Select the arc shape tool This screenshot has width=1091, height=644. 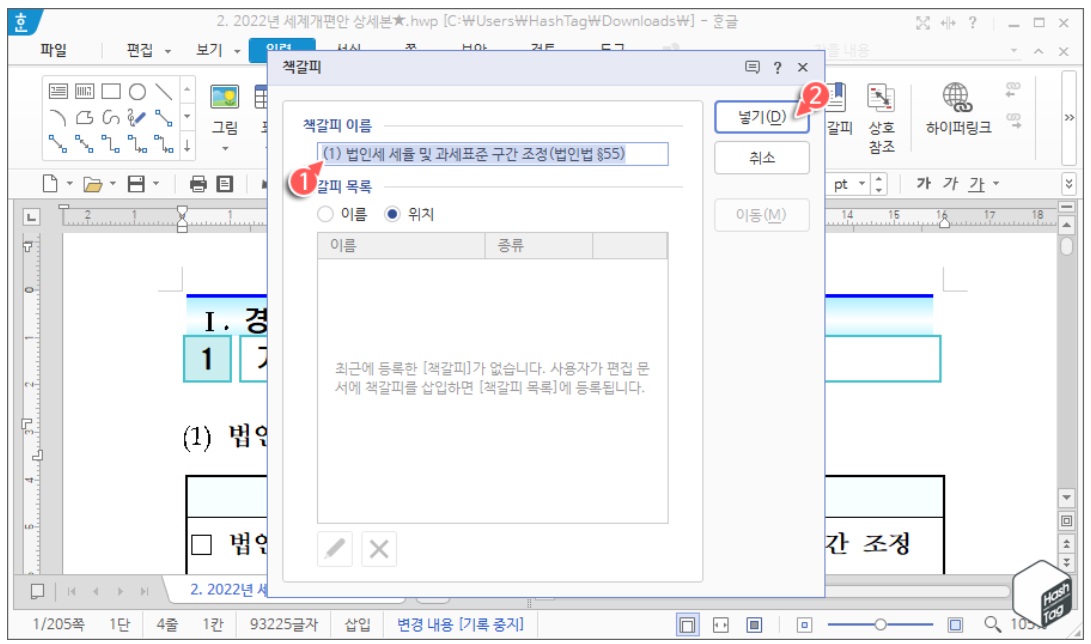(58, 118)
